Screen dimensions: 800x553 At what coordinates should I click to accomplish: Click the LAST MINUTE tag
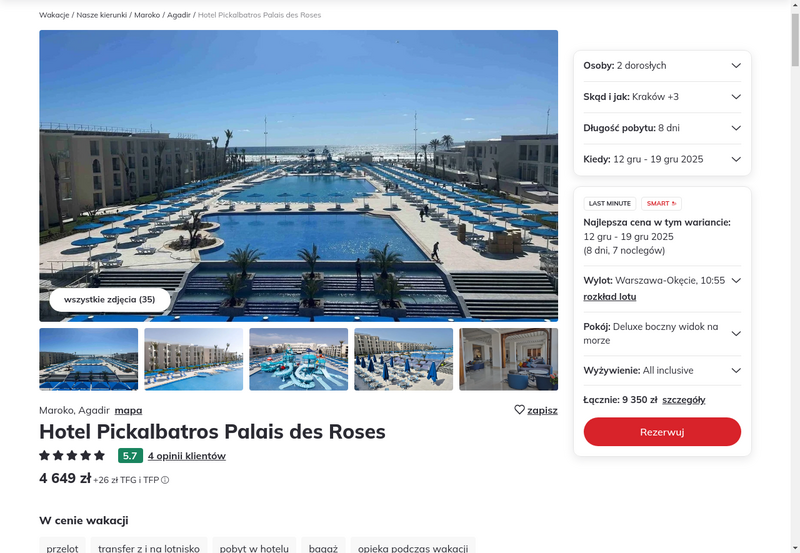coord(610,204)
